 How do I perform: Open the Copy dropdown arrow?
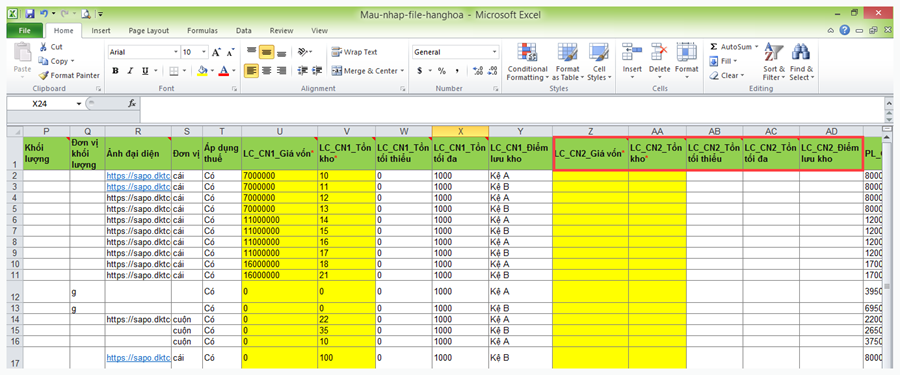click(x=73, y=61)
